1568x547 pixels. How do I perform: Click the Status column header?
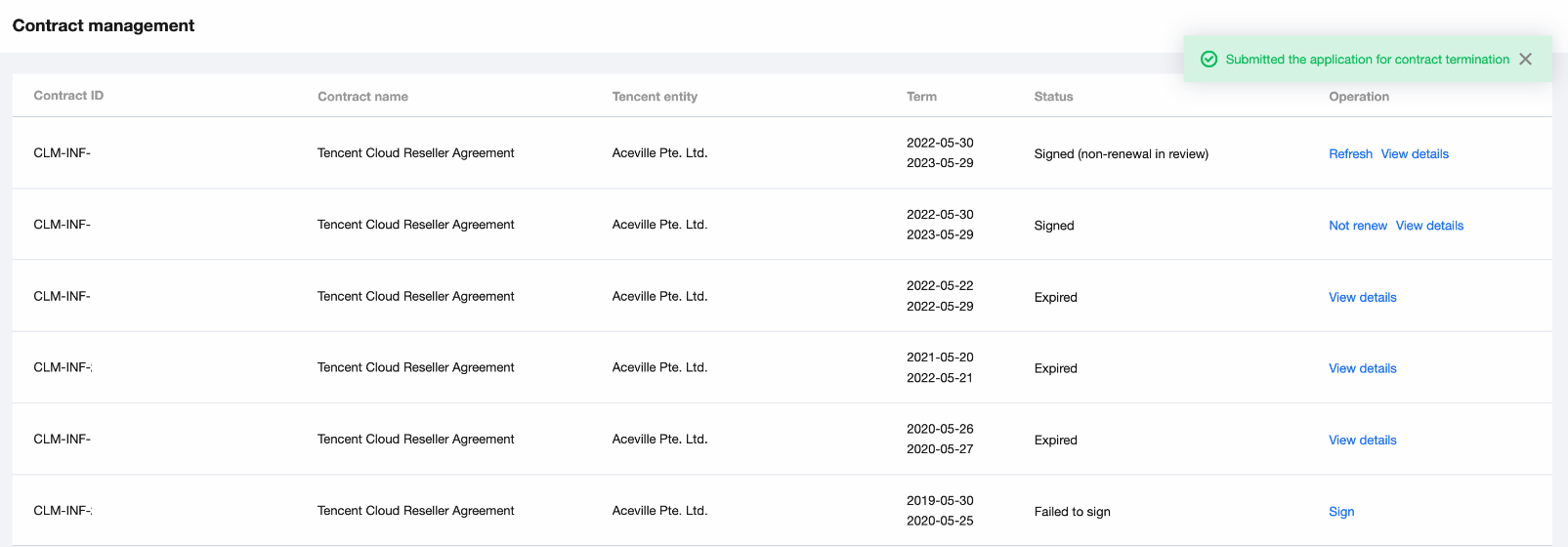(1053, 97)
